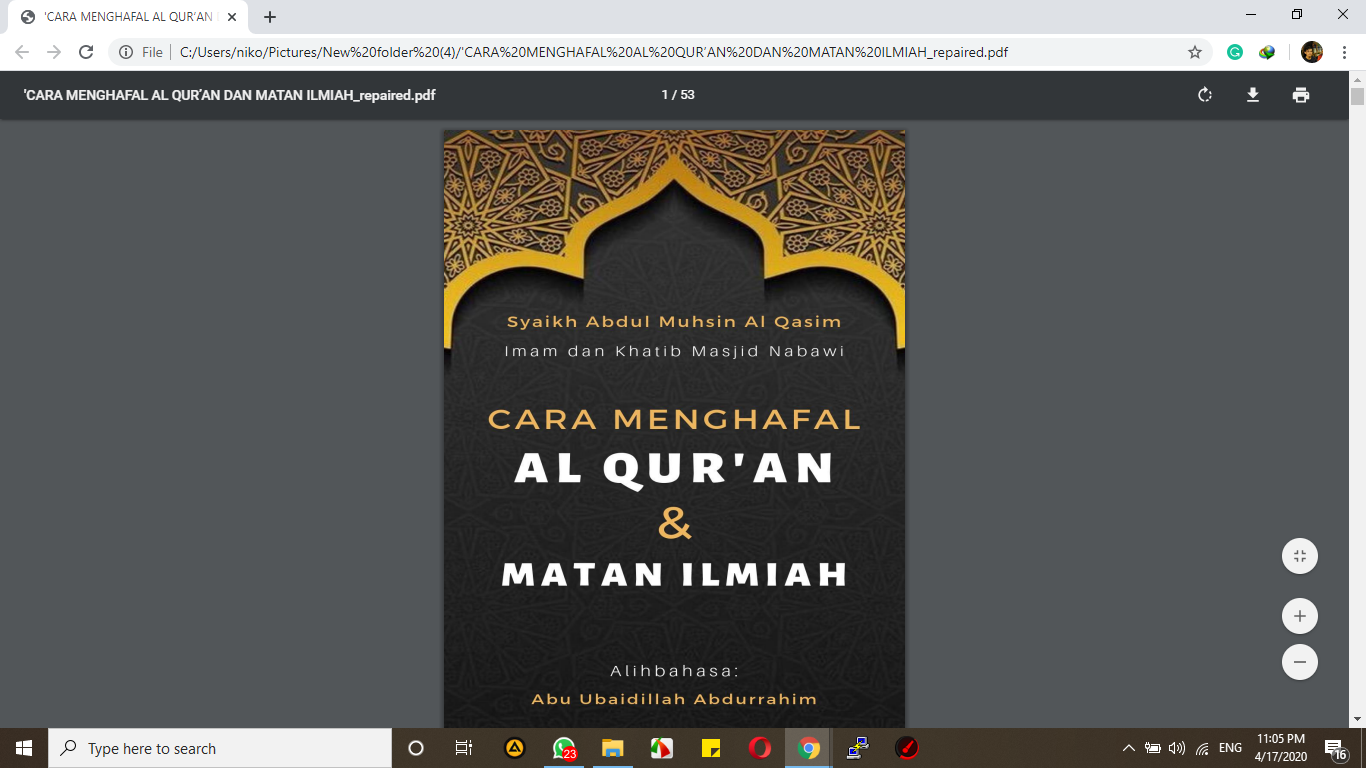Viewport: 1366px width, 768px height.
Task: Open the Opera browser from taskbar
Action: pos(760,748)
